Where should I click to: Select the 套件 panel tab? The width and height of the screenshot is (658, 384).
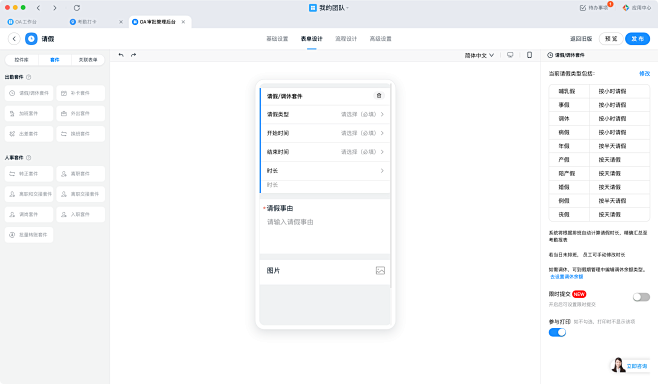(55, 60)
